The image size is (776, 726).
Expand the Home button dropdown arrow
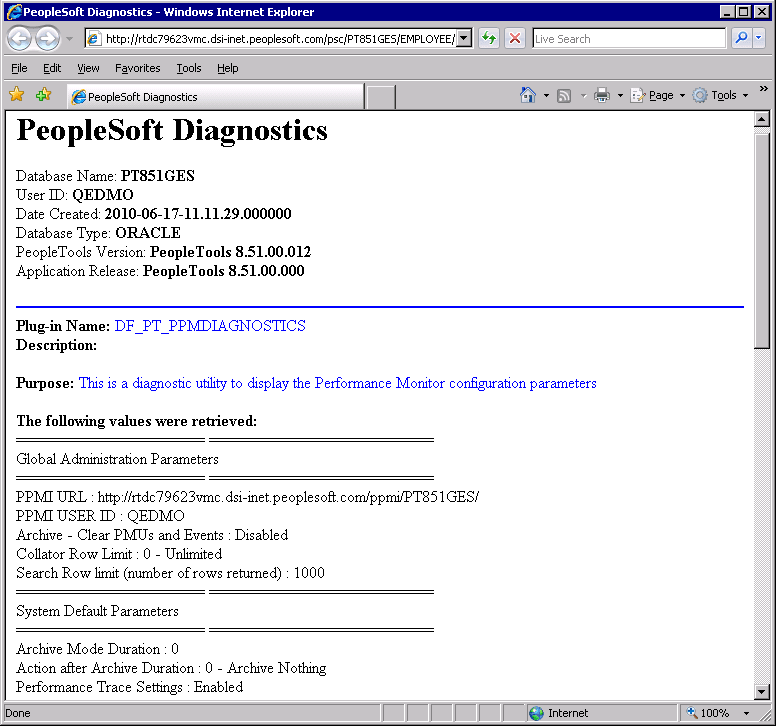(x=546, y=95)
